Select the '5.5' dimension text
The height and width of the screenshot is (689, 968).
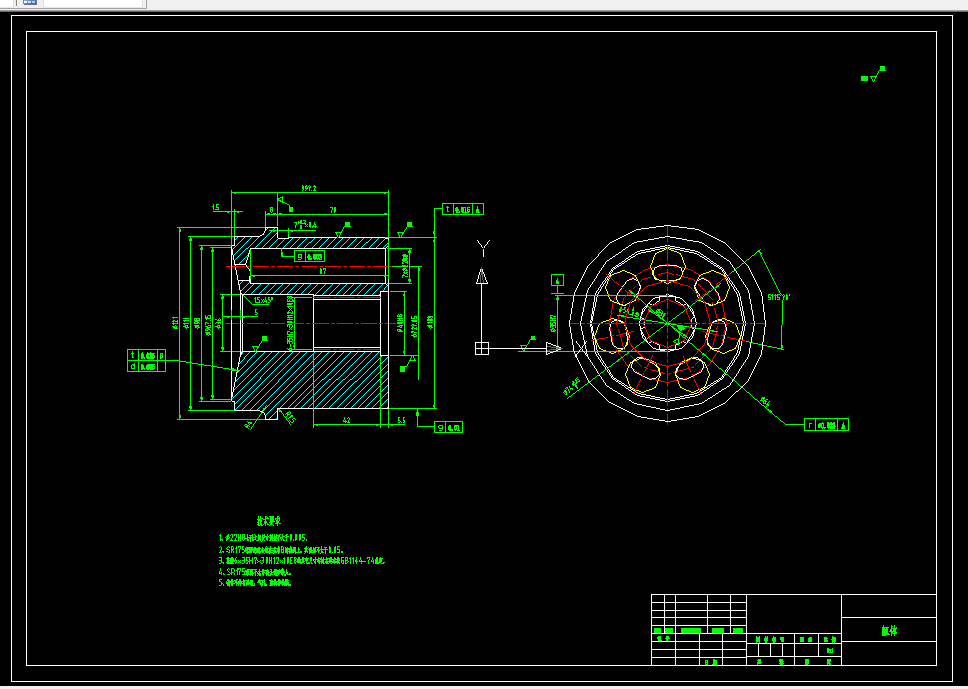[x=401, y=420]
